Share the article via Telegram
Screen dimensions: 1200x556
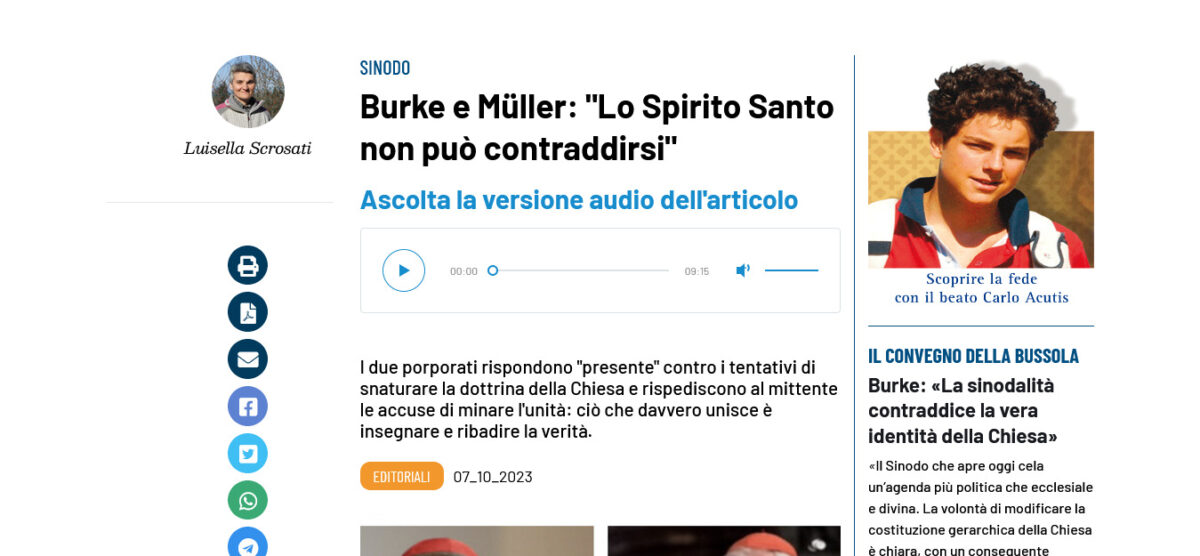click(x=248, y=542)
